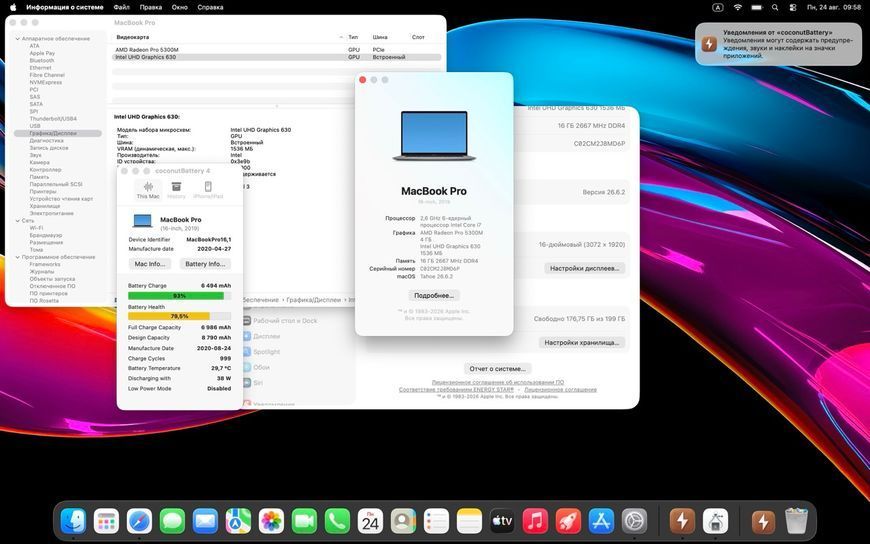Open the Trash in the Dock
Viewport: 870px width, 544px height.
(x=797, y=521)
